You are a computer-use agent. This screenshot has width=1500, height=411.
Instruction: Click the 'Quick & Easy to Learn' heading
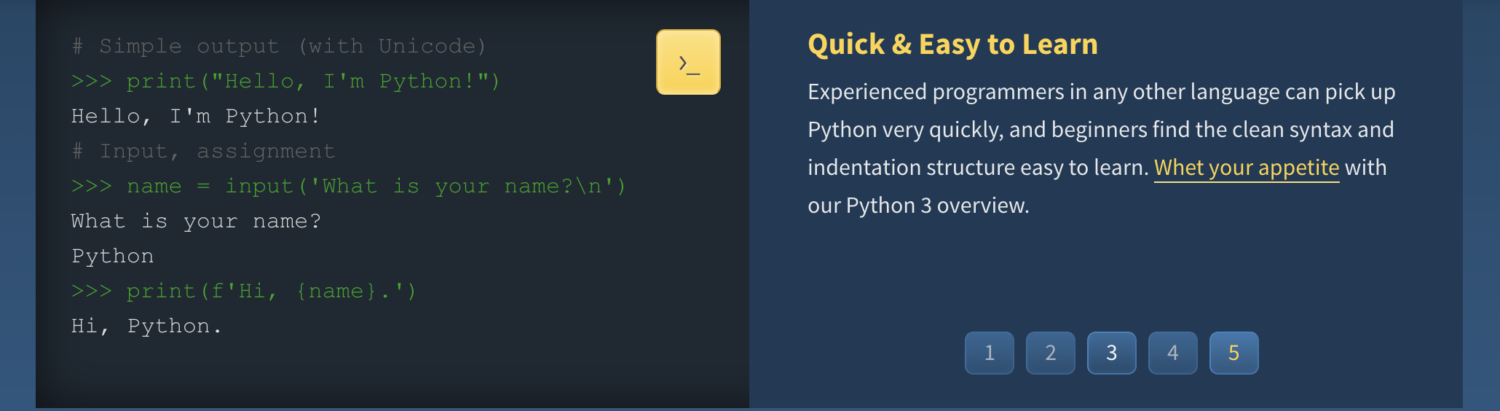(x=952, y=44)
